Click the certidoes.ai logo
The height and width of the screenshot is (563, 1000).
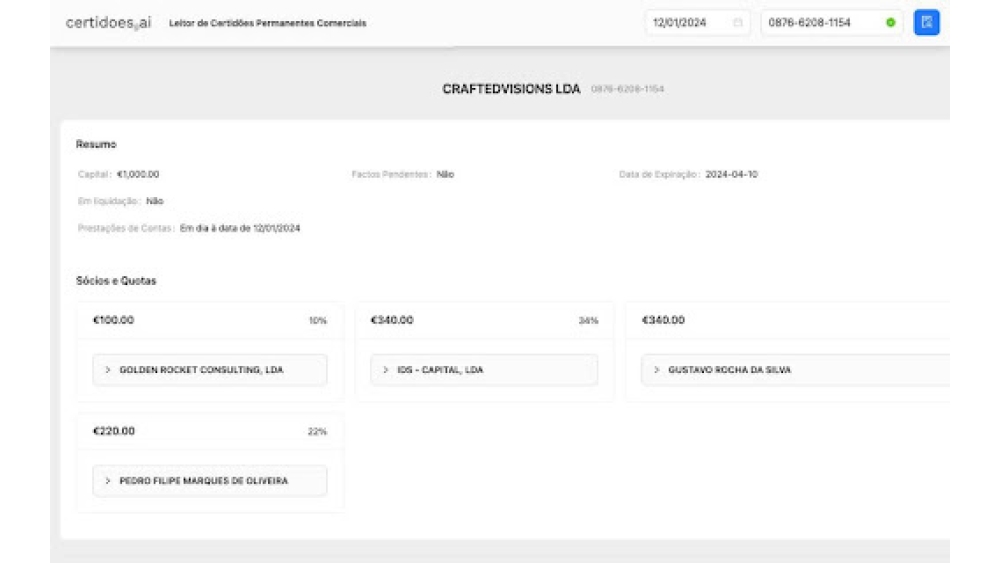coord(108,23)
